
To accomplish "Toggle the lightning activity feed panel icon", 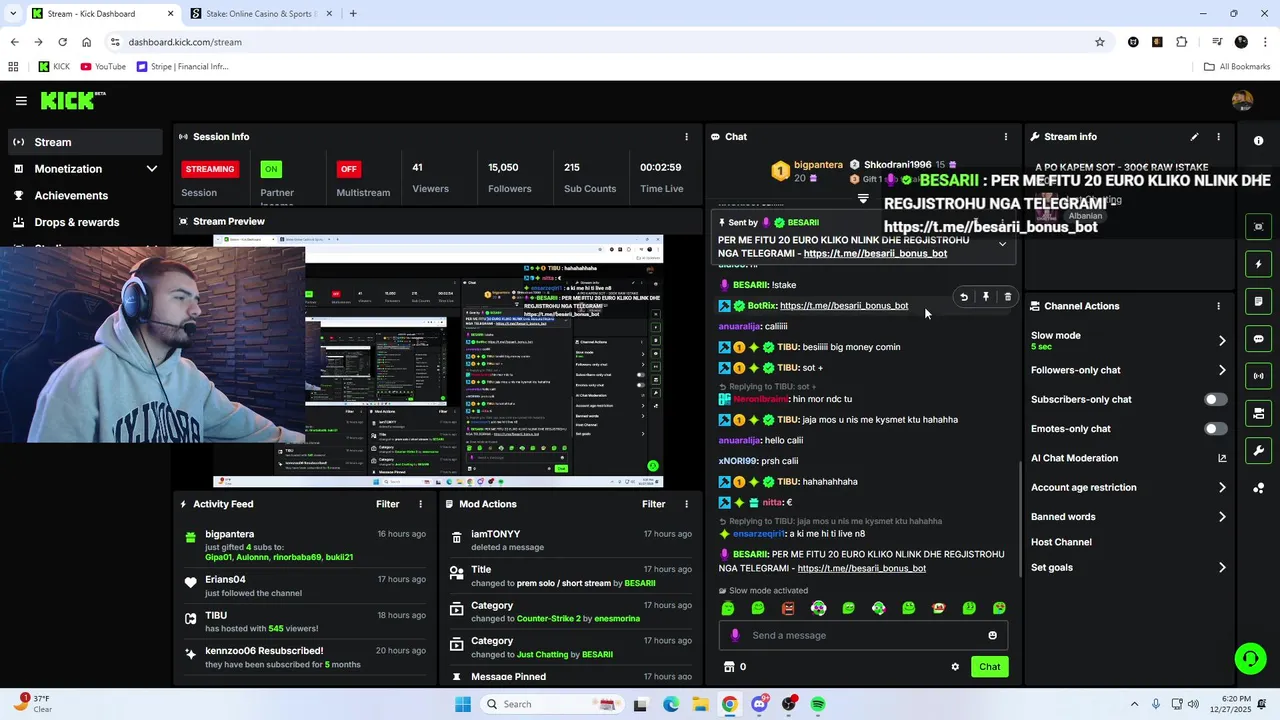I will click(x=1258, y=264).
